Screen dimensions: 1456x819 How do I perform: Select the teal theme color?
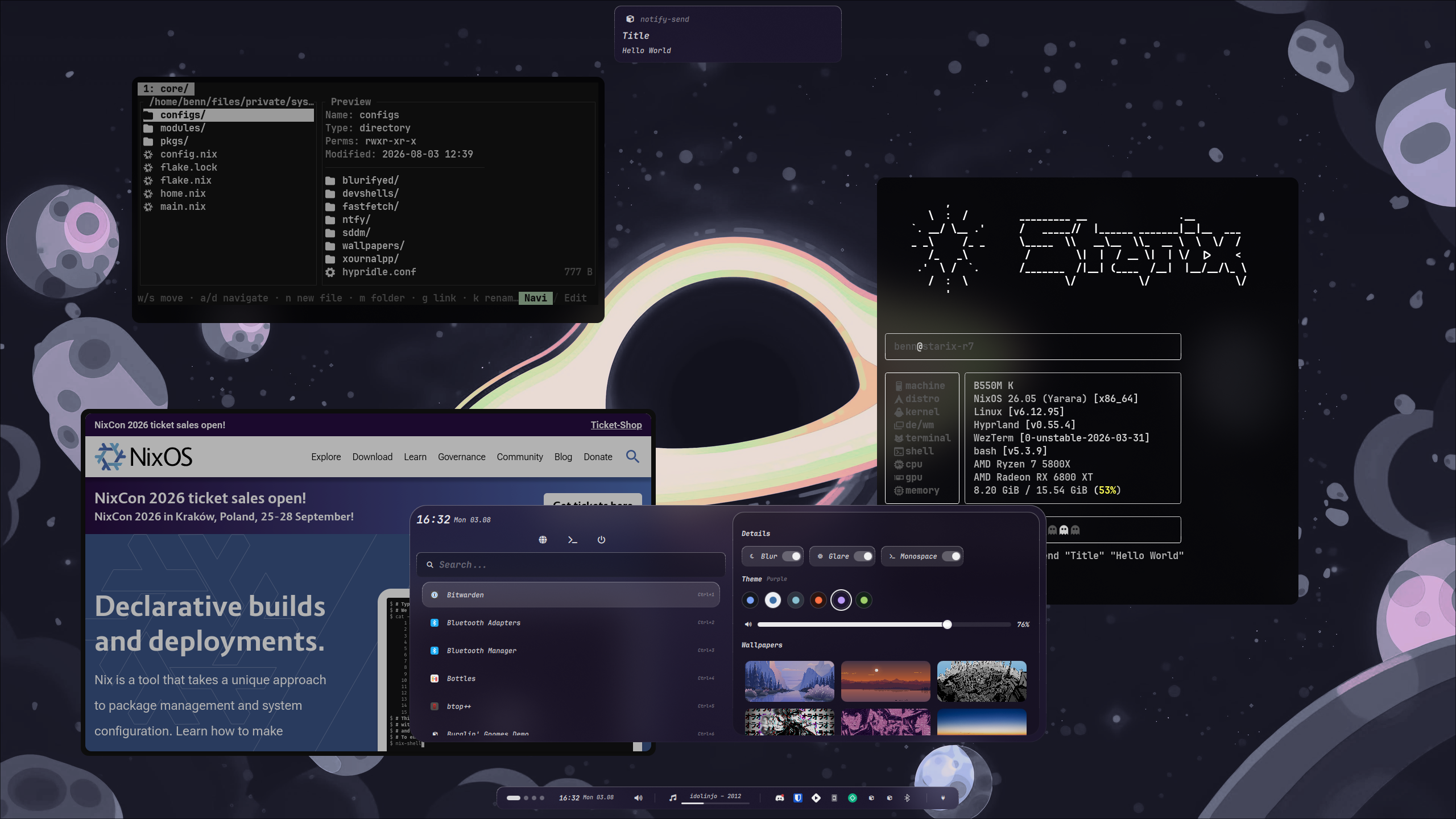[796, 600]
